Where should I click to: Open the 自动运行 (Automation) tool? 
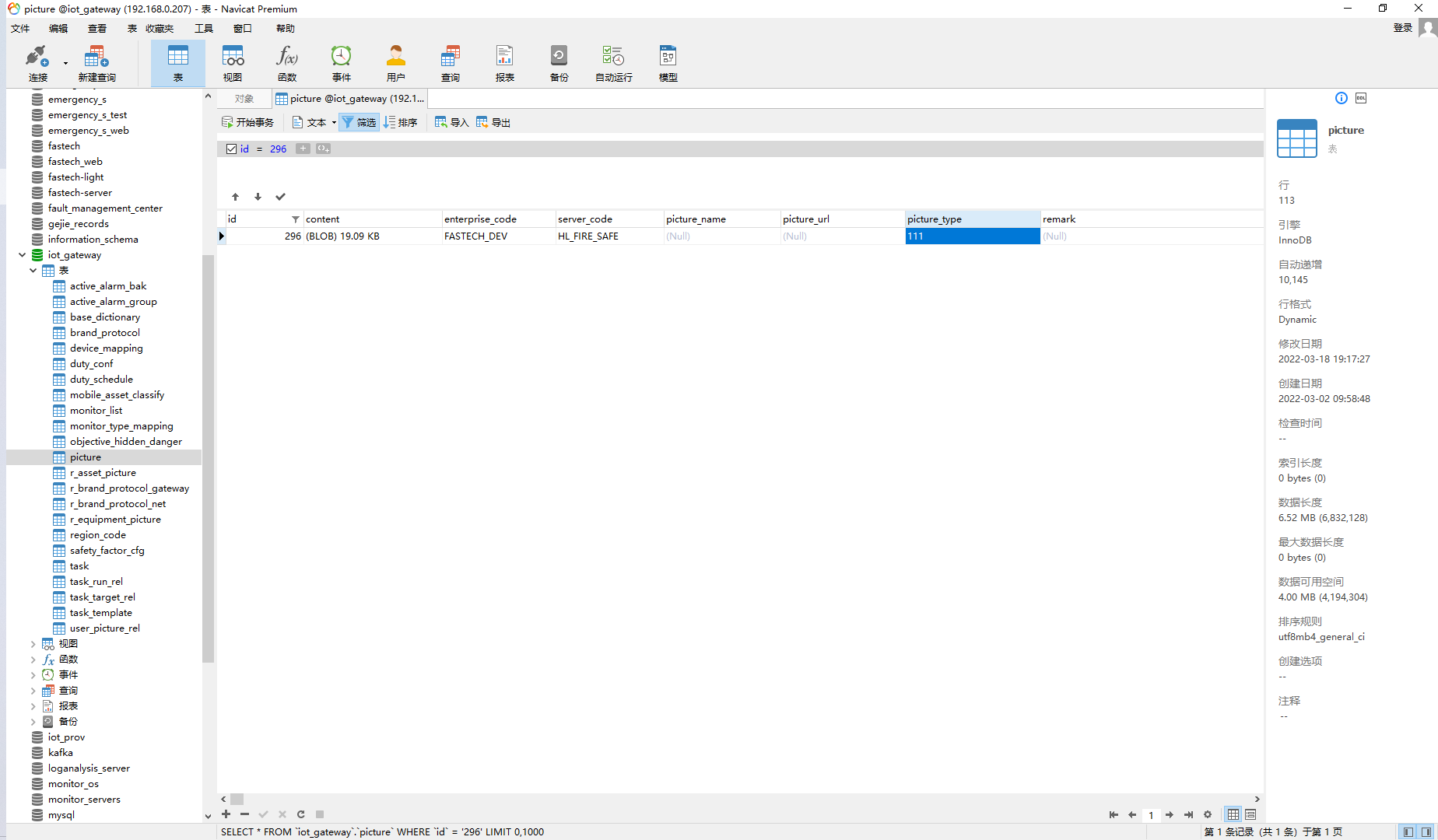[x=612, y=62]
